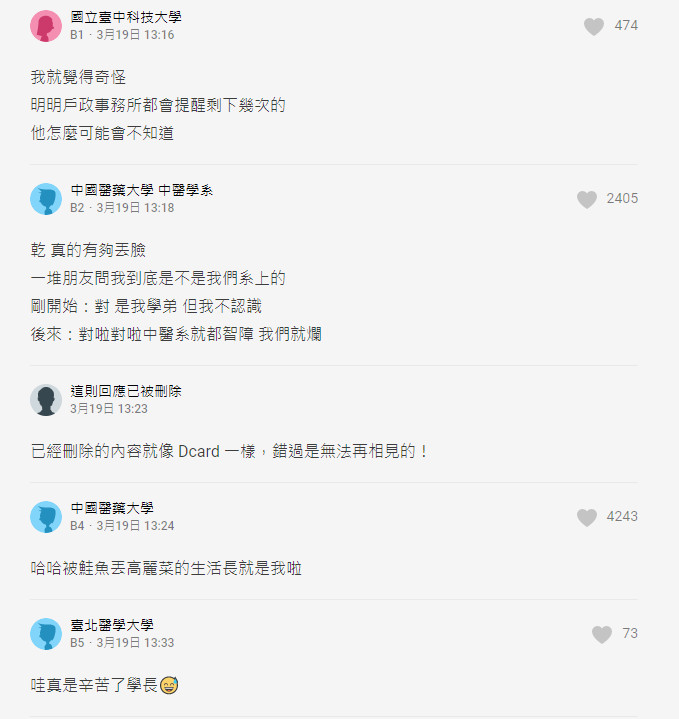
Task: Click the gray avatar of the deleted comment
Action: pyautogui.click(x=46, y=400)
